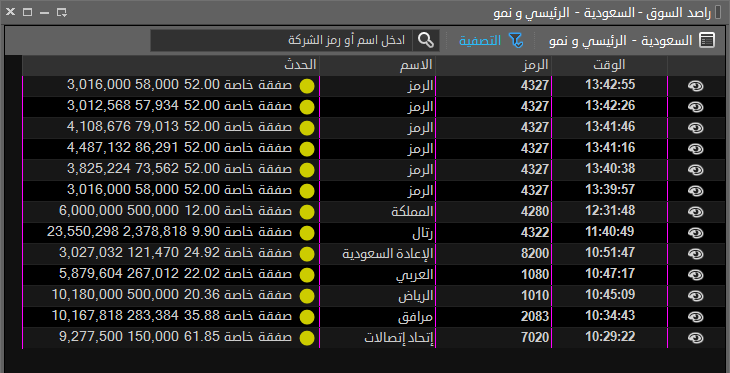Click yellow event dot in رتال row
Screen dimensions: 730x373
tap(307, 233)
